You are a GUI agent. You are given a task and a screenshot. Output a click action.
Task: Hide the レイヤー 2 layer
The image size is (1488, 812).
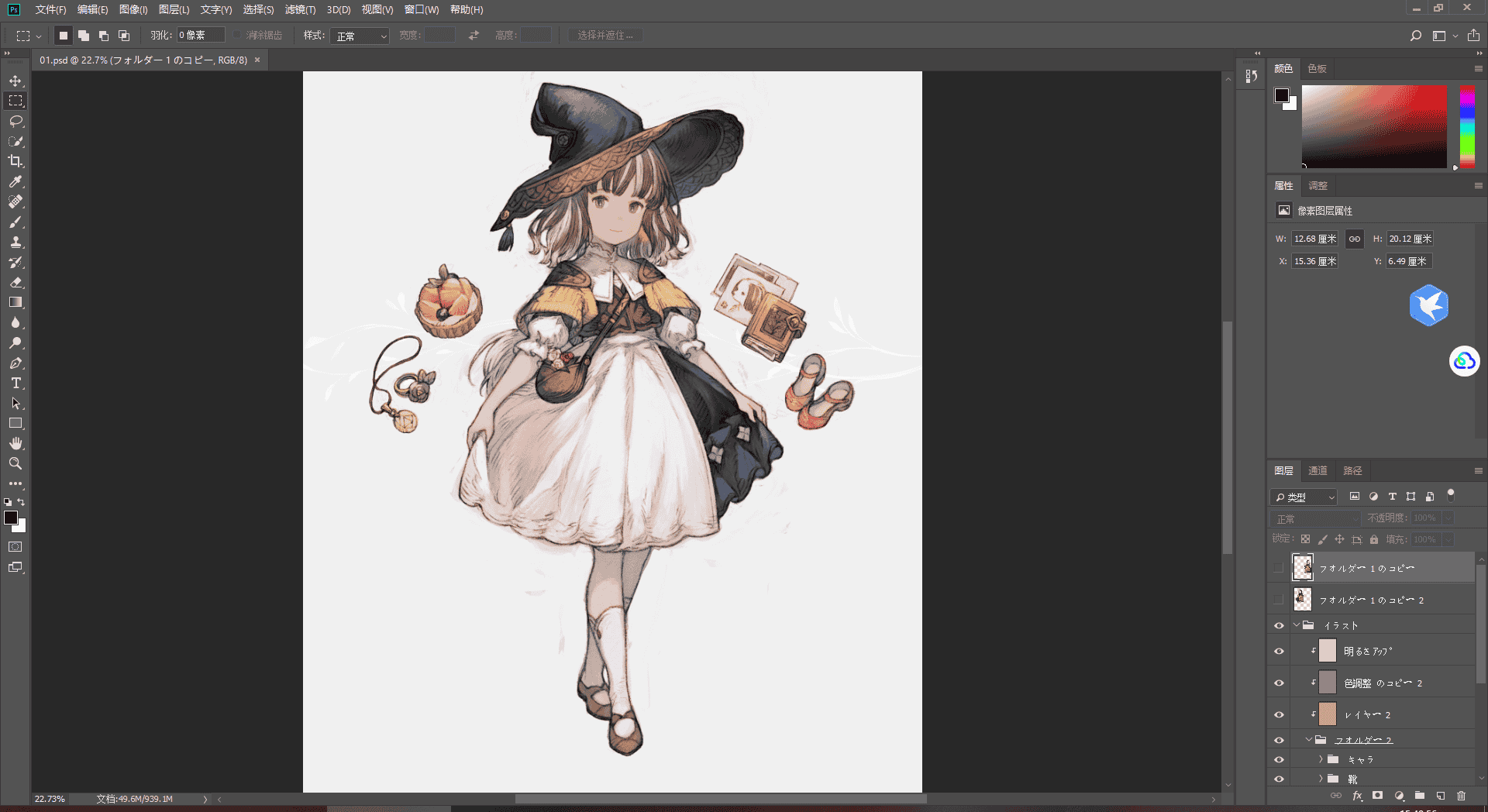click(x=1279, y=714)
